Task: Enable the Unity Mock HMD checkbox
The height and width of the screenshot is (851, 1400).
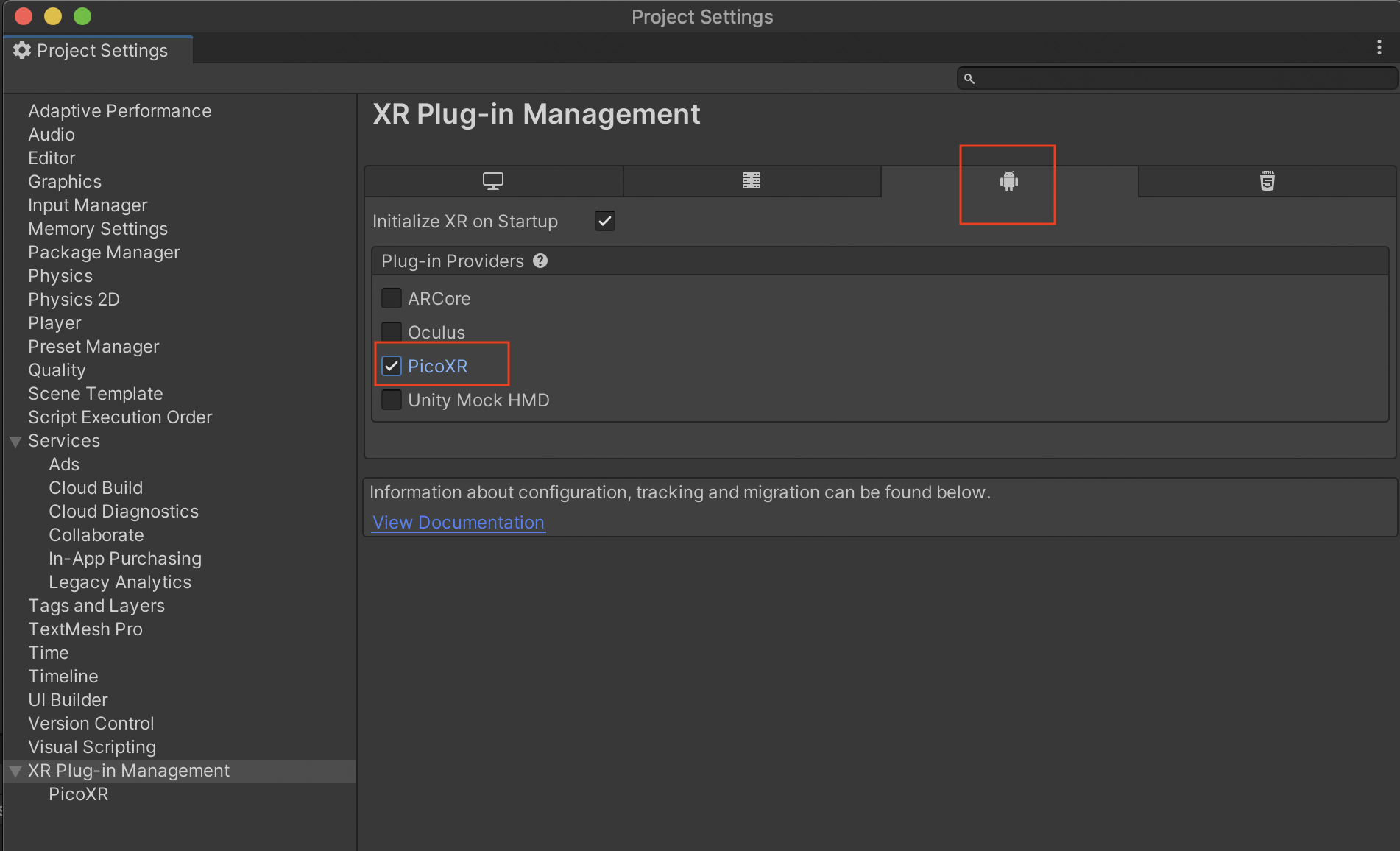Action: [x=392, y=400]
